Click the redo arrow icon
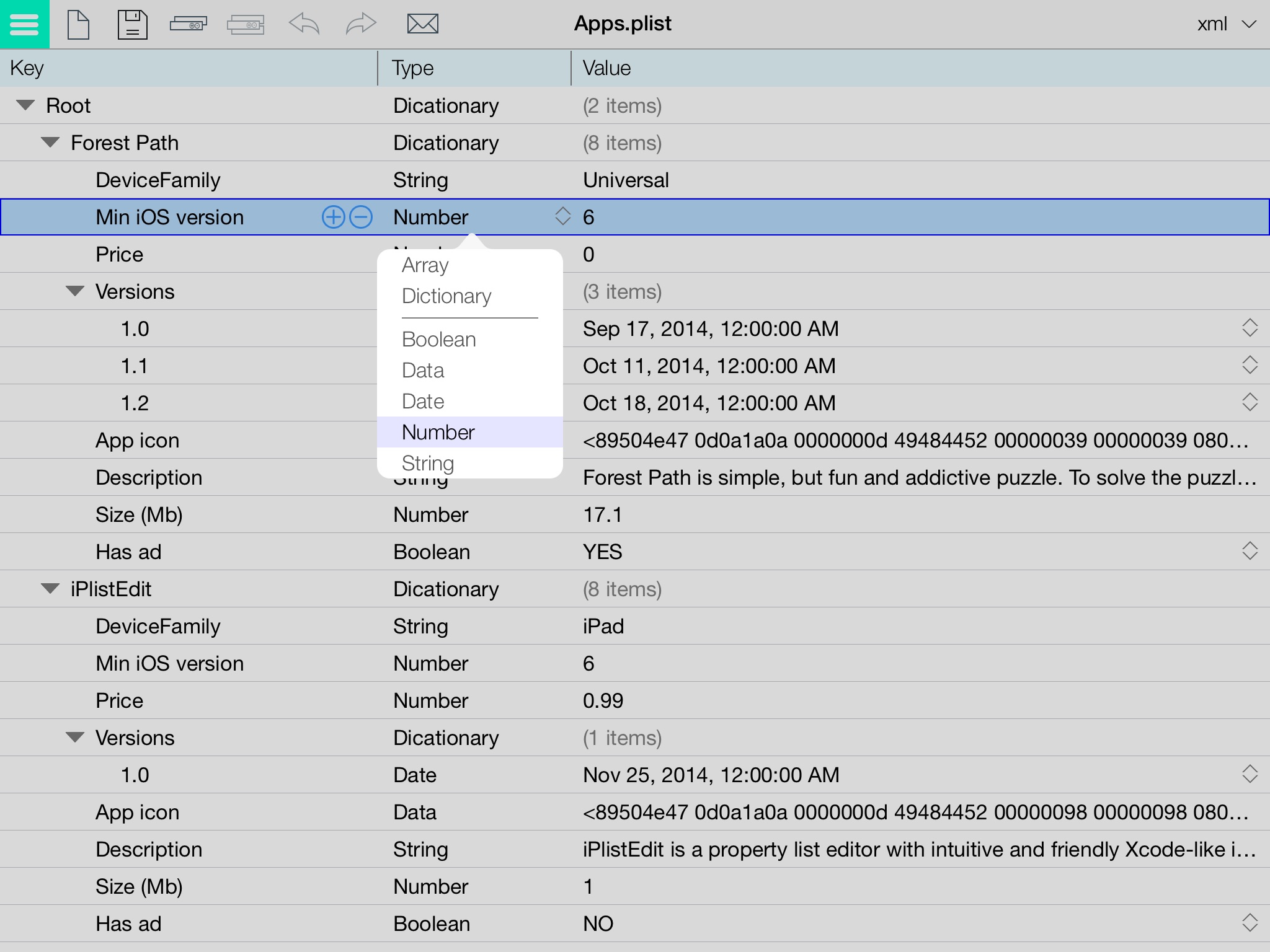Image resolution: width=1270 pixels, height=952 pixels. (x=360, y=24)
